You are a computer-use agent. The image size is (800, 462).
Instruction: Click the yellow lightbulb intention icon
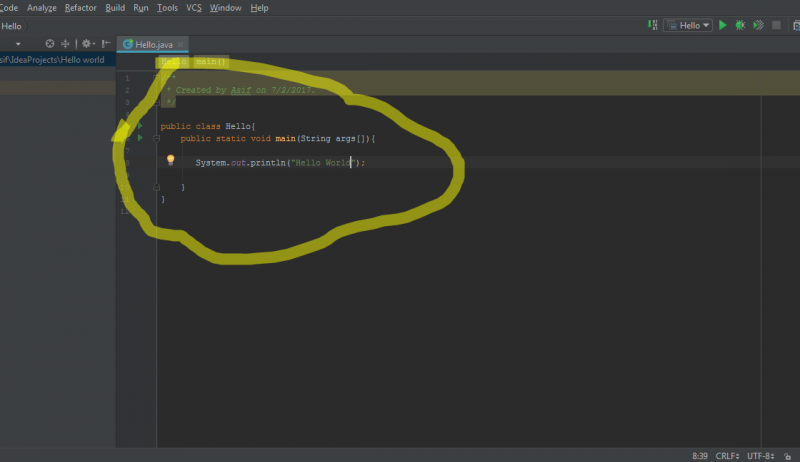(x=170, y=160)
